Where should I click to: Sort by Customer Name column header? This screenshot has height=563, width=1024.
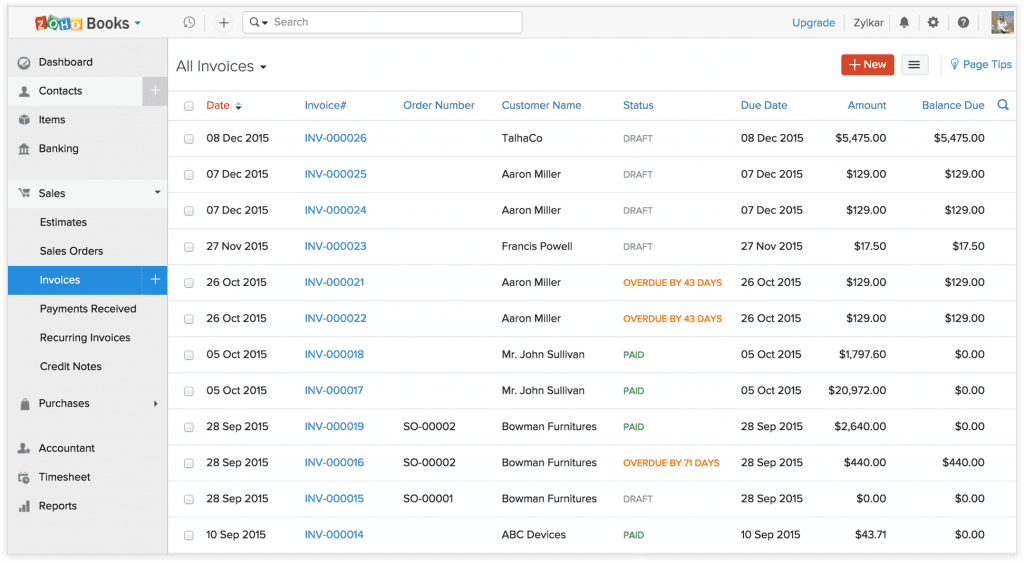tap(541, 105)
